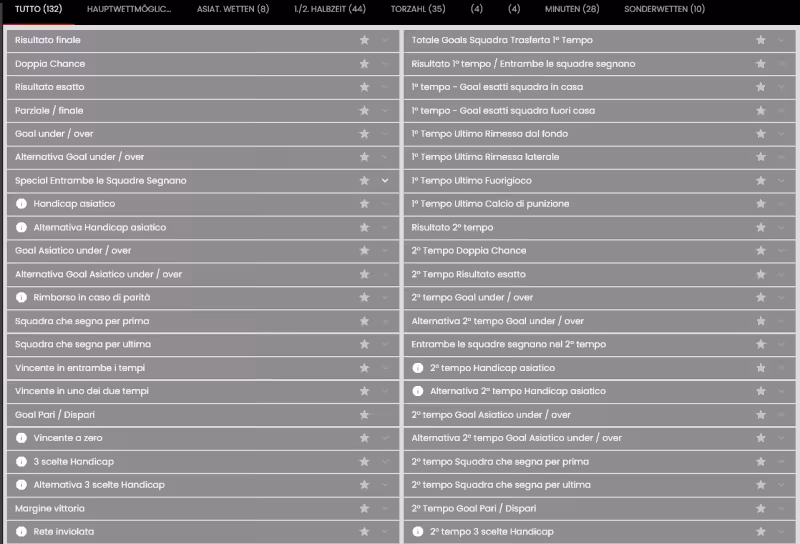Click the star next to Doppia Chance
800x544 pixels.
tap(364, 64)
